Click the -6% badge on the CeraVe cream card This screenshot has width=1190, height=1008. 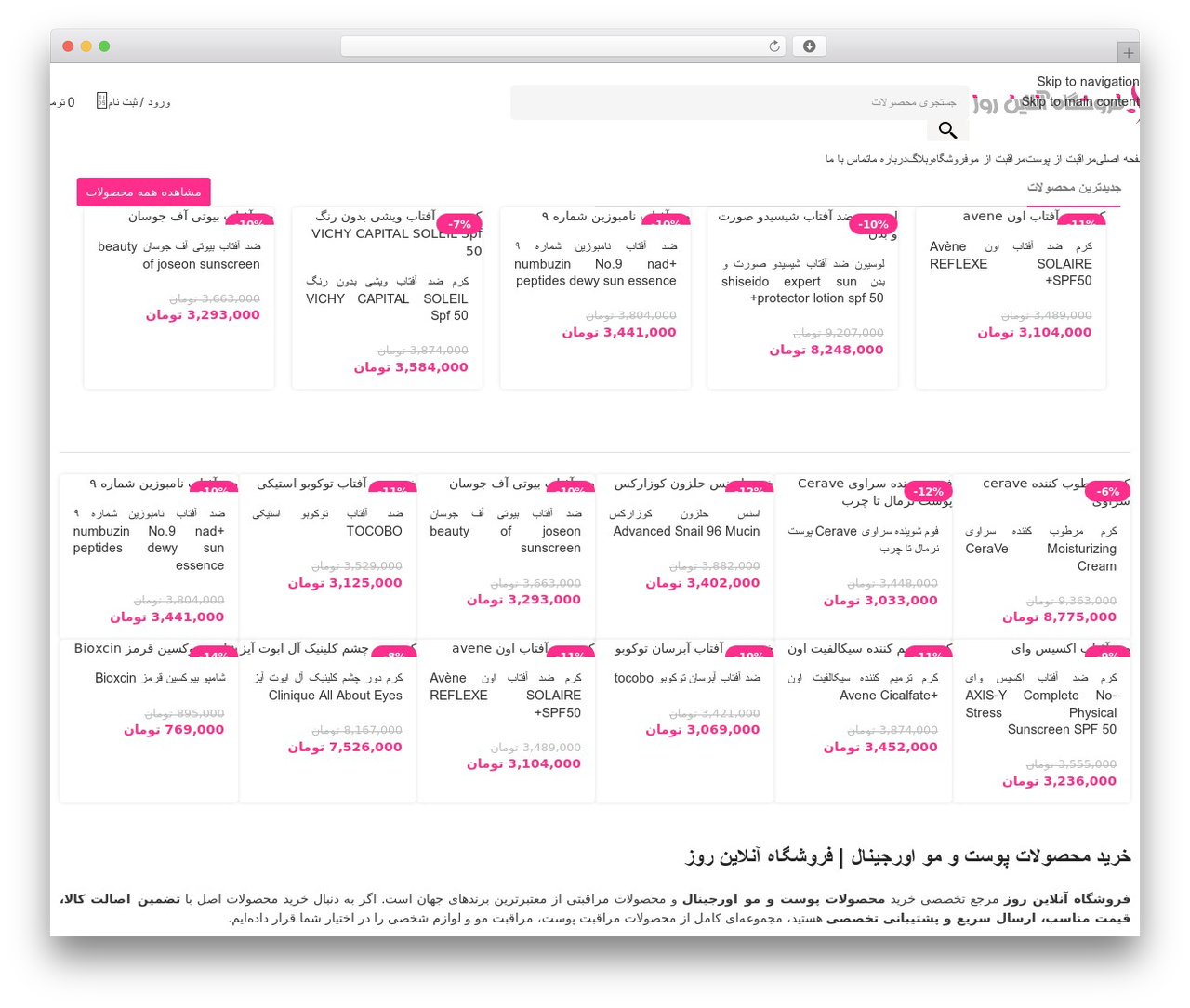click(x=1107, y=491)
